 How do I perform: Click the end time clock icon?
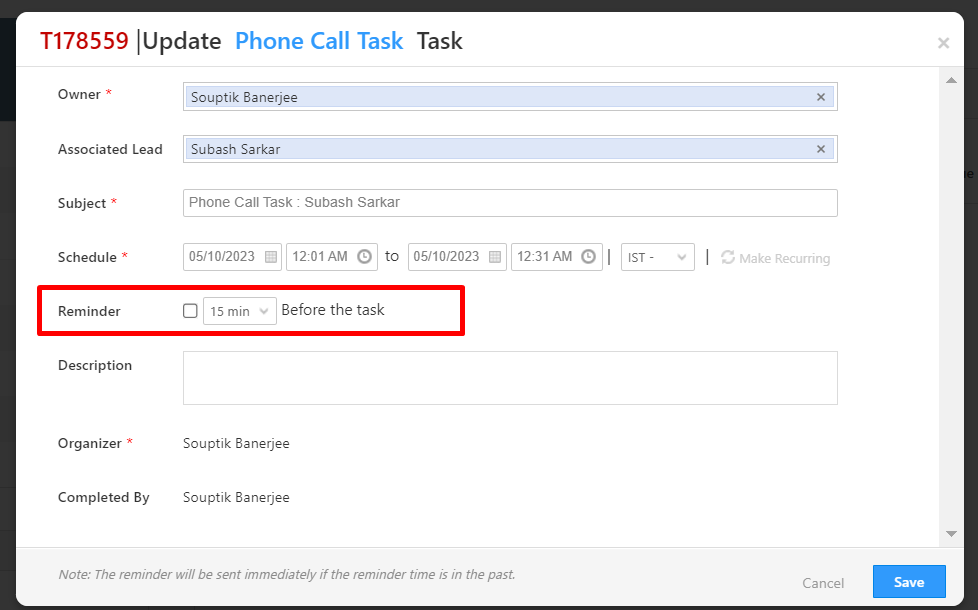590,257
